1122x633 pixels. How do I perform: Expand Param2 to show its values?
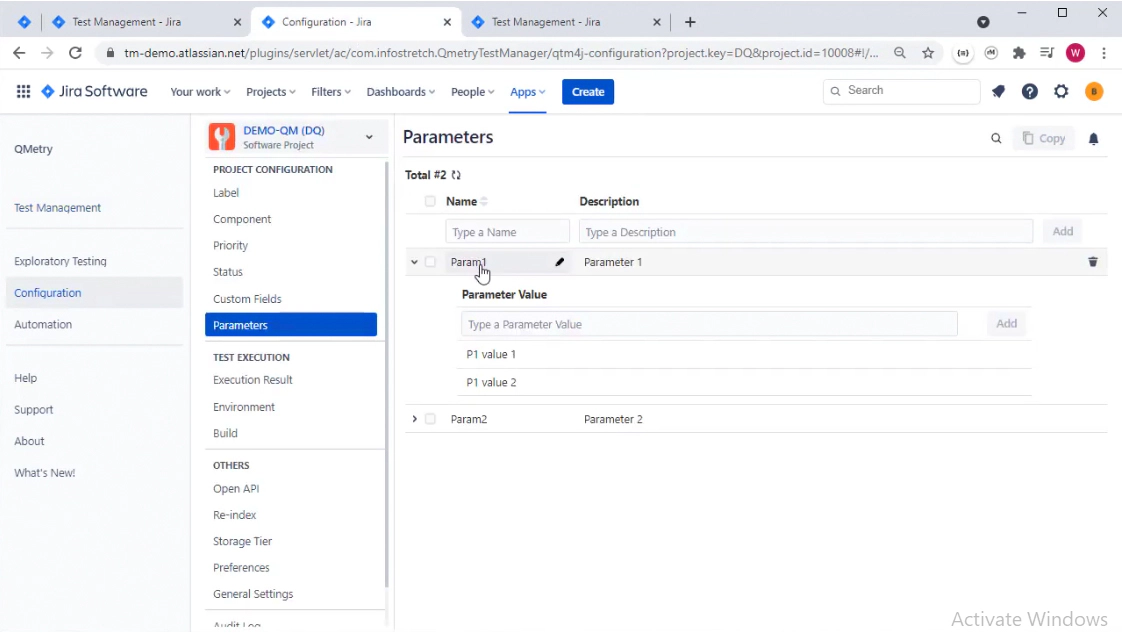(x=415, y=419)
